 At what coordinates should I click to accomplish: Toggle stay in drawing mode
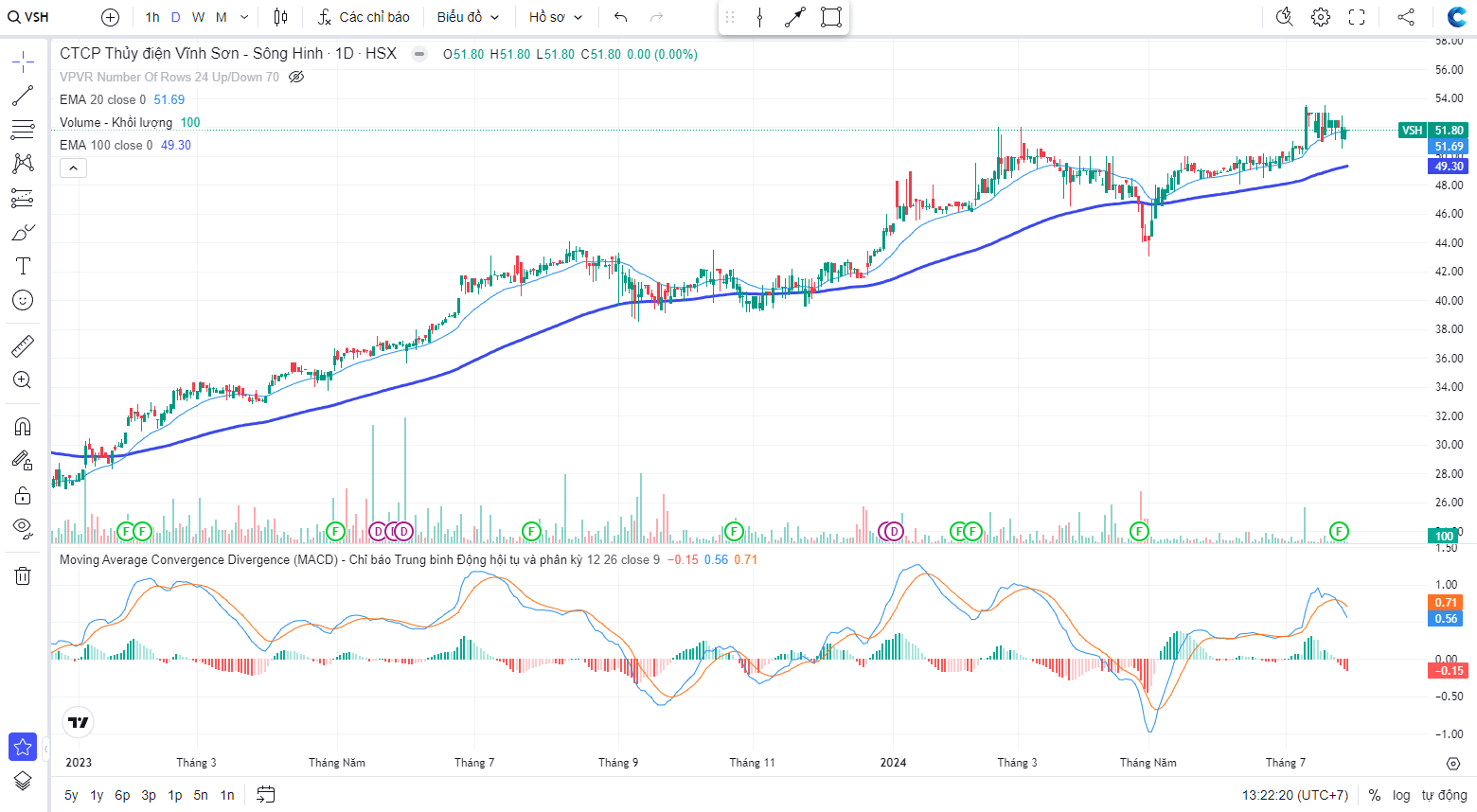click(23, 461)
